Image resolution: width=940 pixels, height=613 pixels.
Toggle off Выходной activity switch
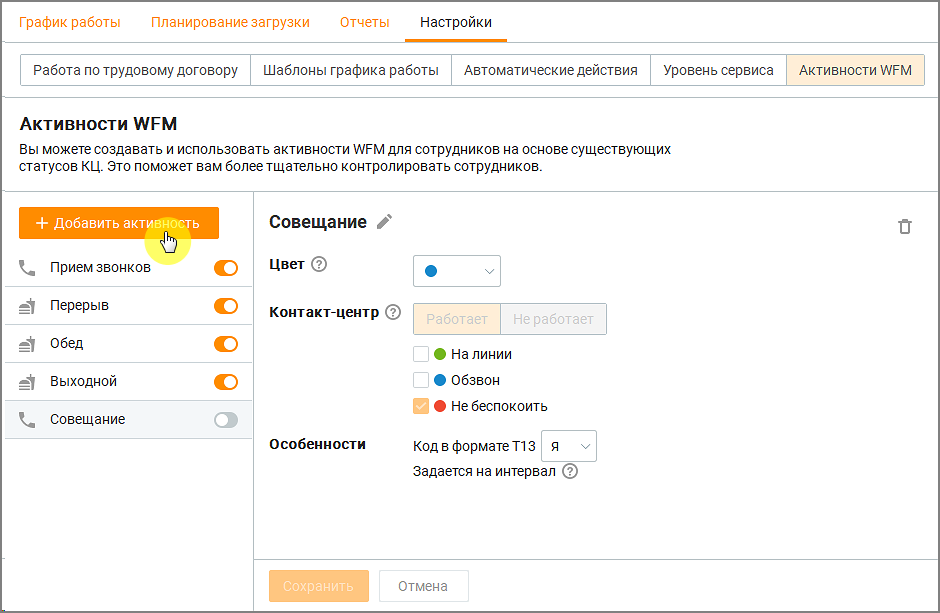point(226,382)
